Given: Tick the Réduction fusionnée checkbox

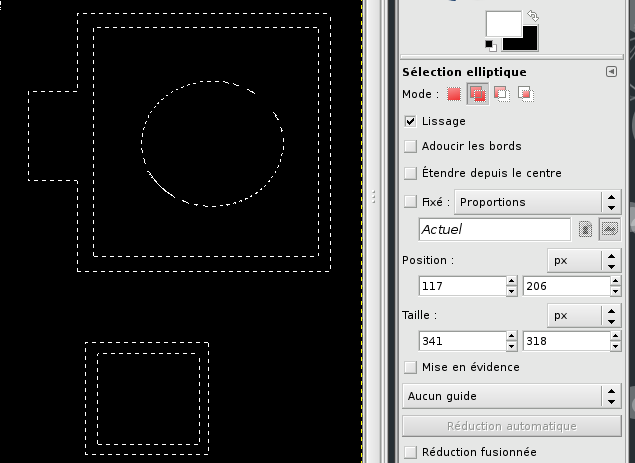Looking at the screenshot, I should pyautogui.click(x=411, y=453).
